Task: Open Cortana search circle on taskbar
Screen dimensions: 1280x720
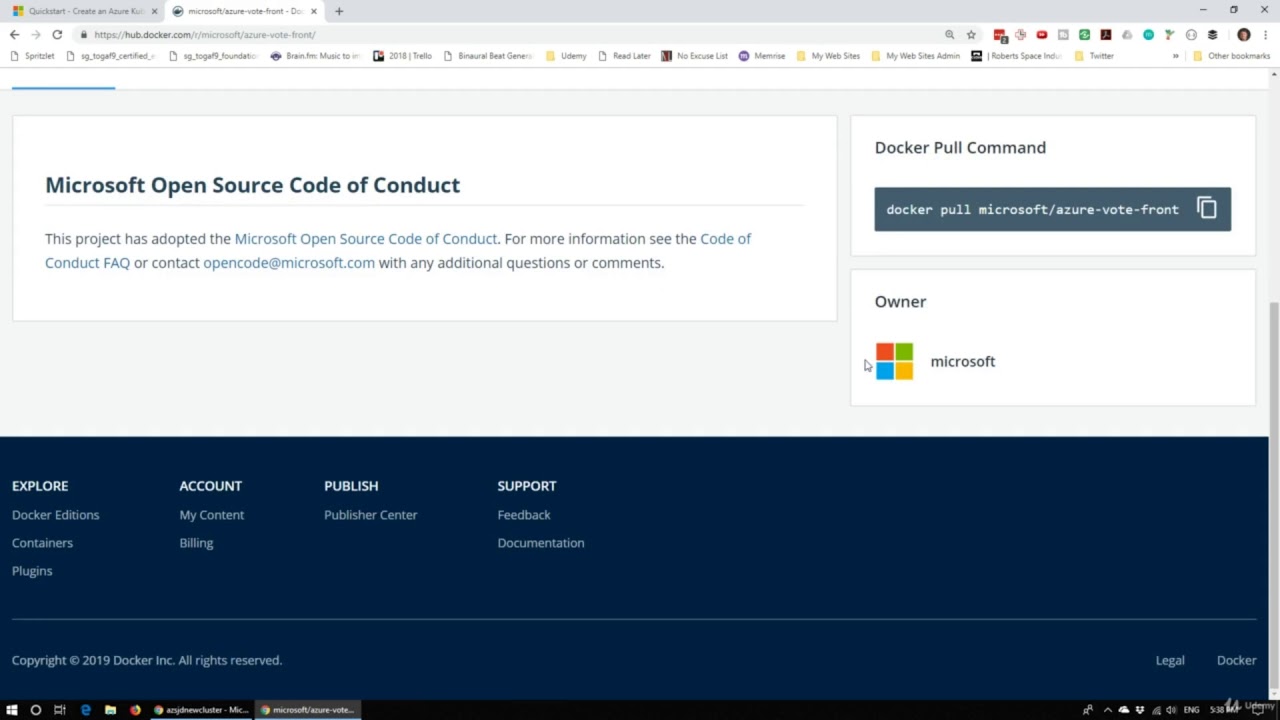Action: point(36,710)
